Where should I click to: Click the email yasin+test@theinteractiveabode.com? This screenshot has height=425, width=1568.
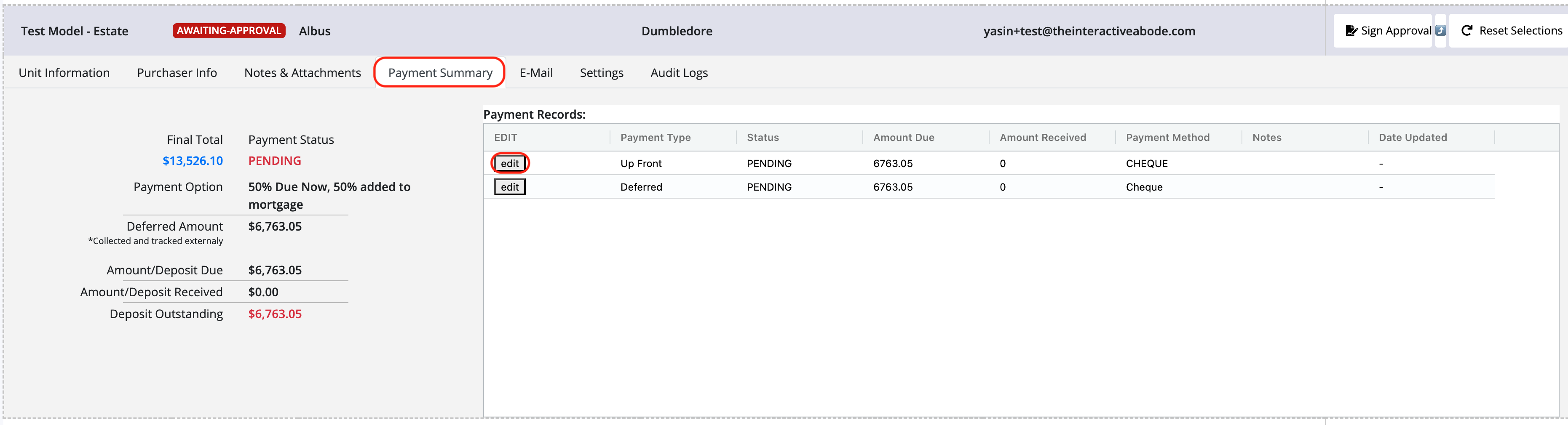click(x=1089, y=31)
